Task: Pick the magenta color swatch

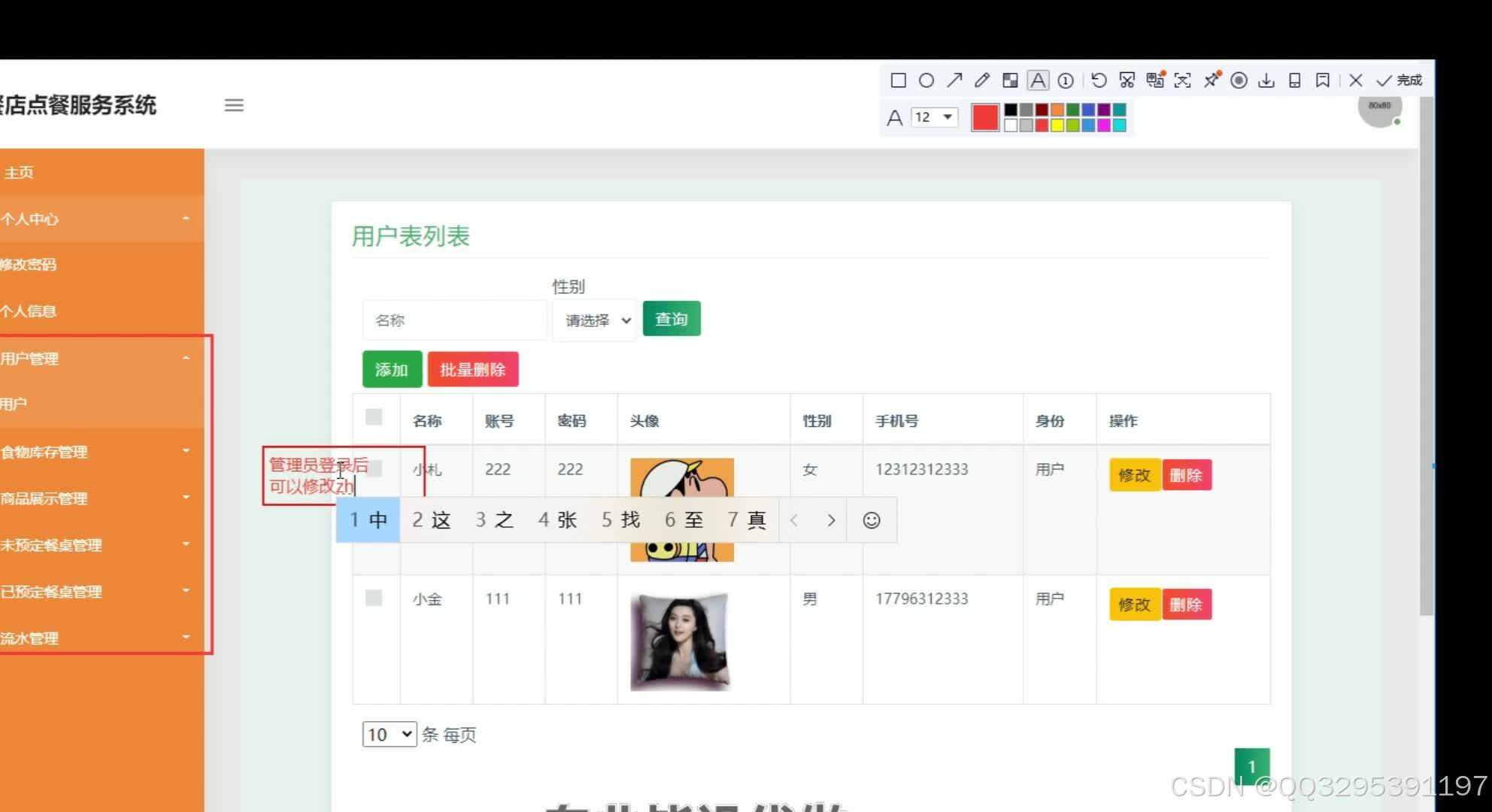Action: (x=1104, y=126)
